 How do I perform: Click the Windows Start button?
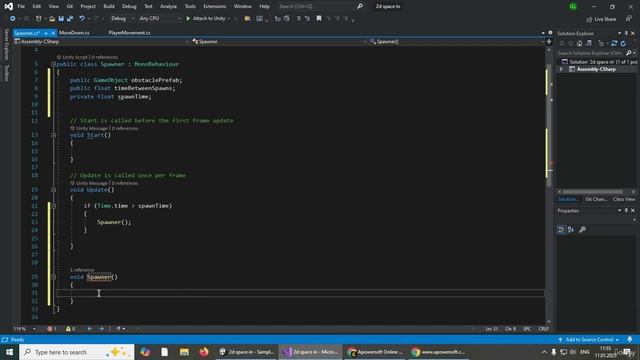pyautogui.click(x=9, y=352)
